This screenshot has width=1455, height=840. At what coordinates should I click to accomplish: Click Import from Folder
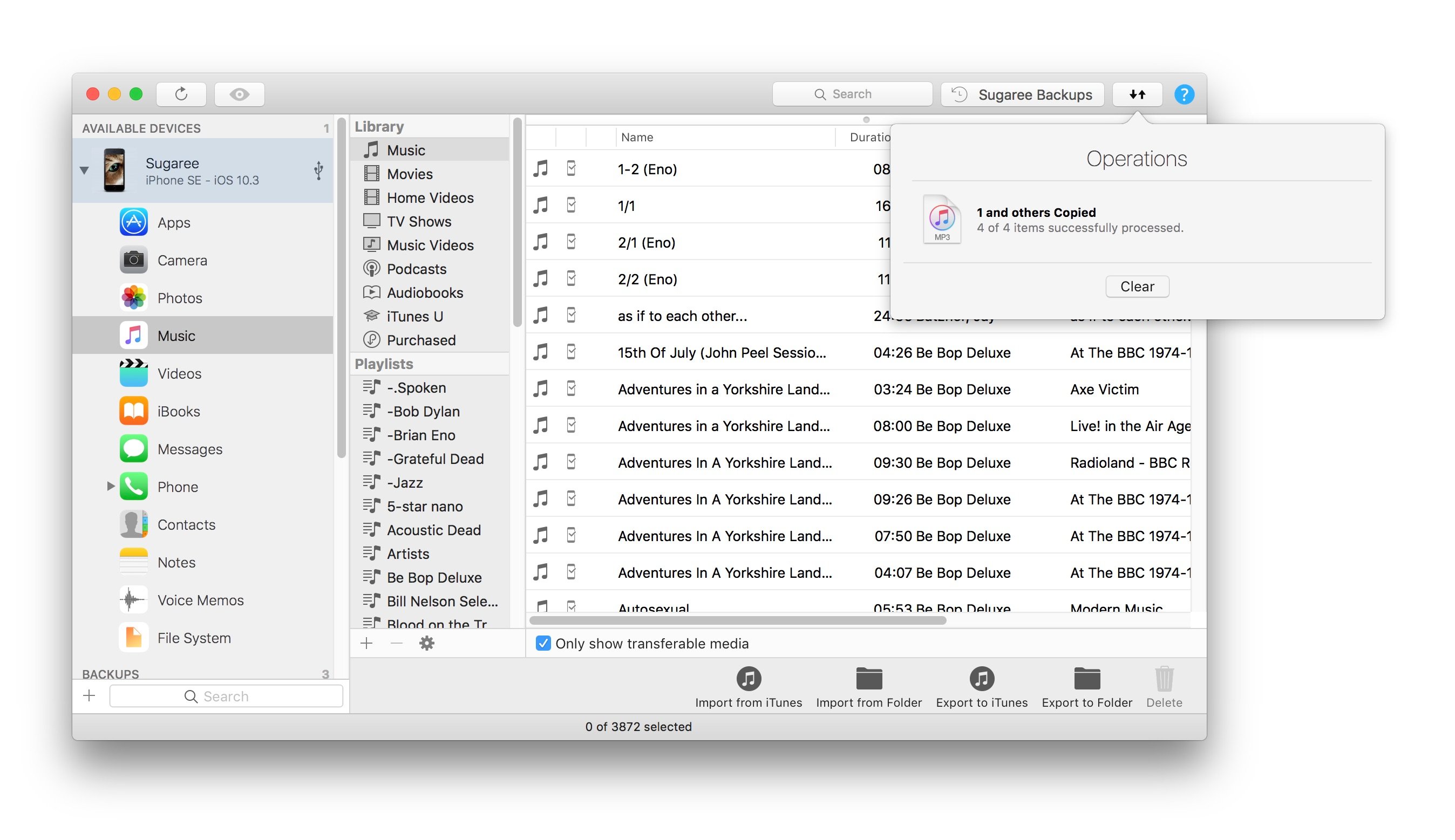(868, 687)
